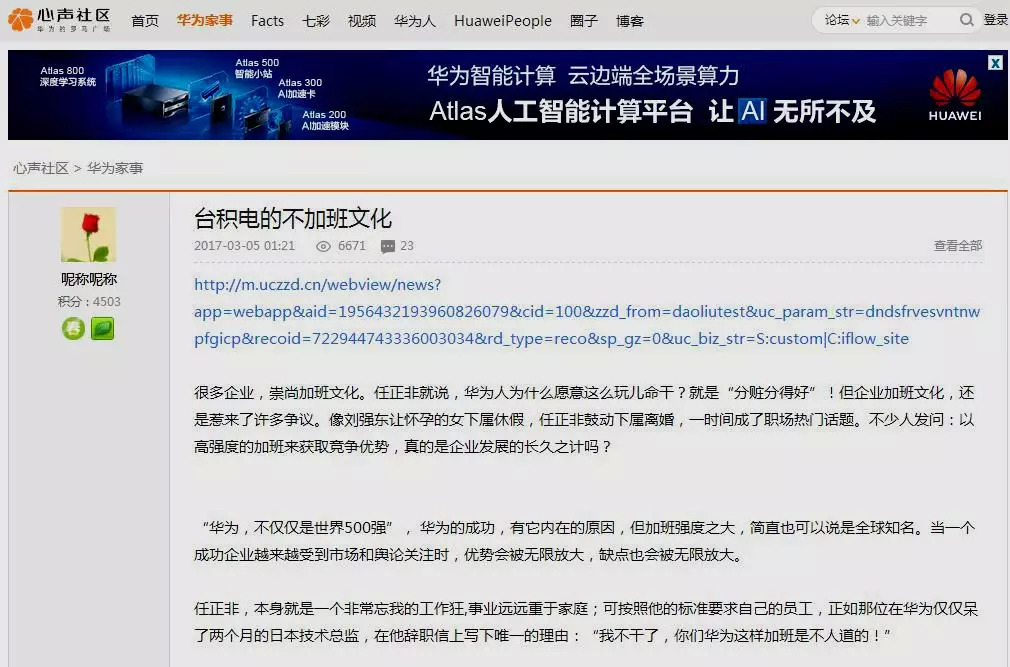Click the post title 台积电的不加班文化
Viewport: 1010px width, 667px height.
(x=292, y=218)
